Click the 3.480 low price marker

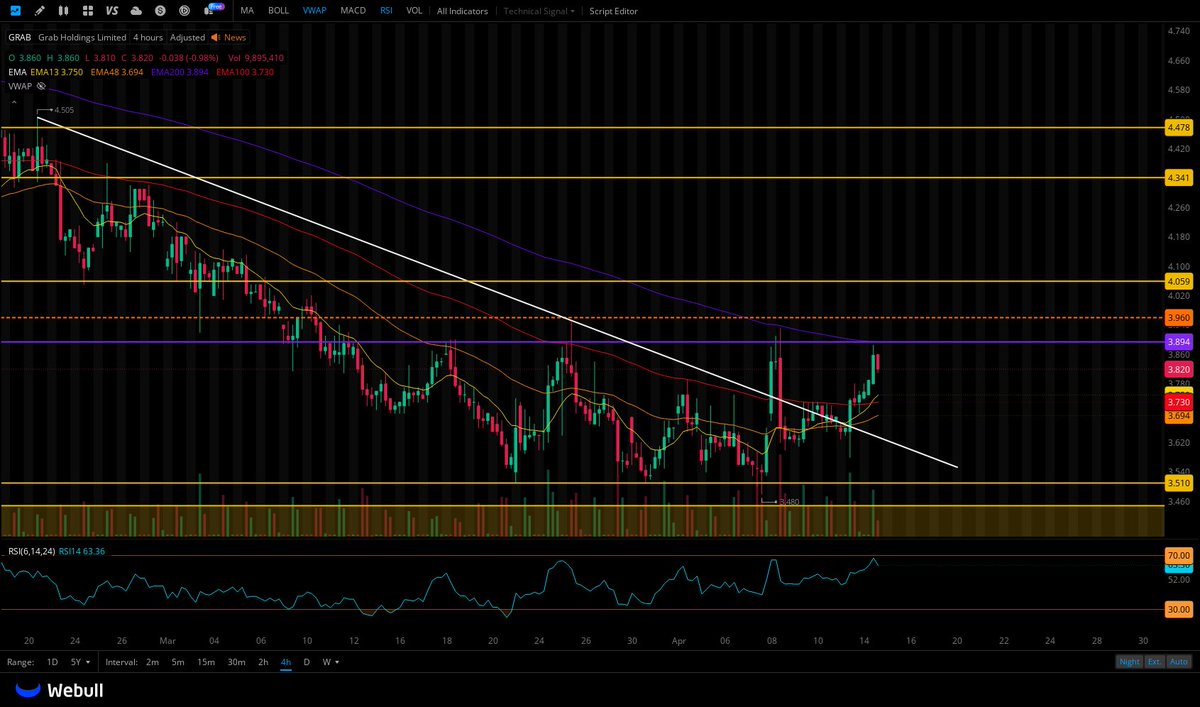(x=788, y=501)
